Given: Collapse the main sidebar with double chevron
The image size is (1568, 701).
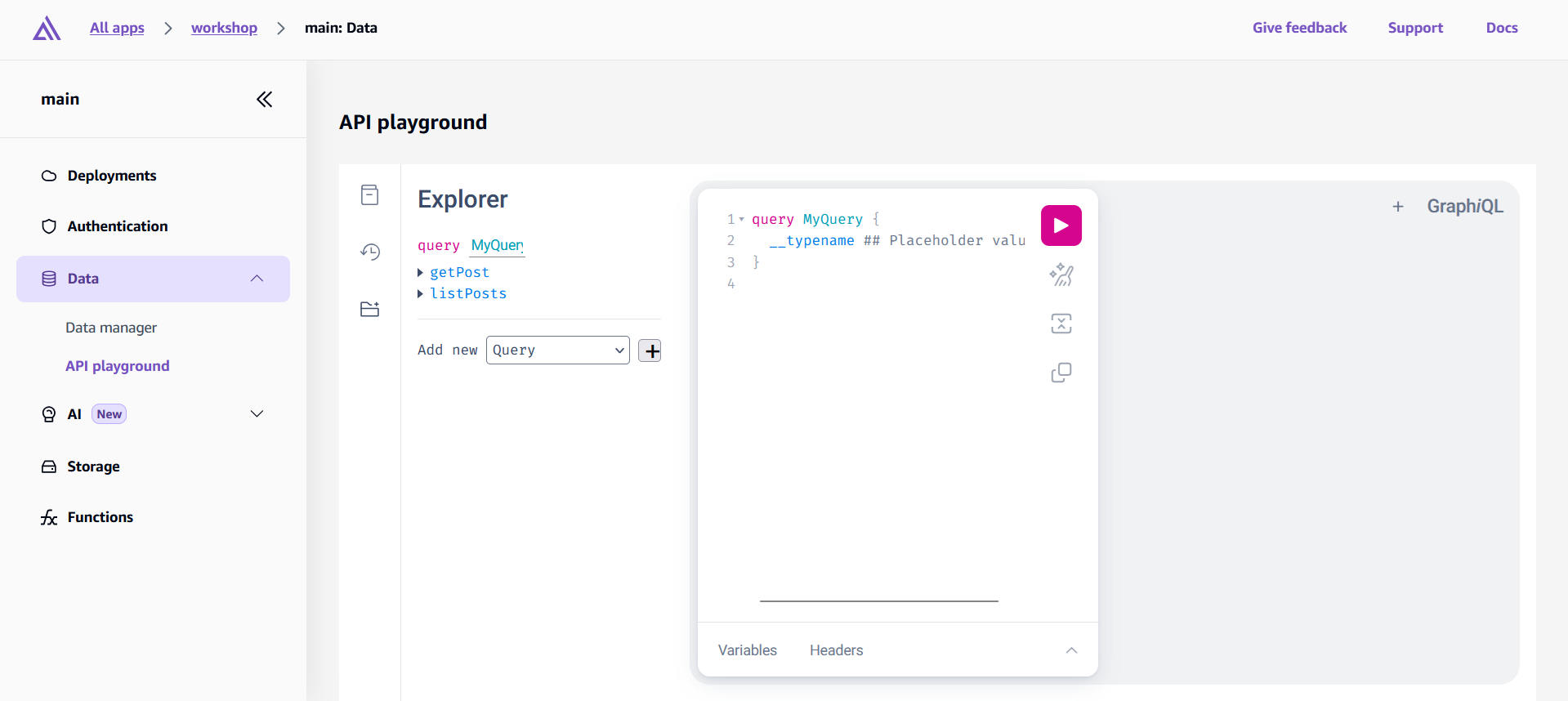Looking at the screenshot, I should point(264,100).
